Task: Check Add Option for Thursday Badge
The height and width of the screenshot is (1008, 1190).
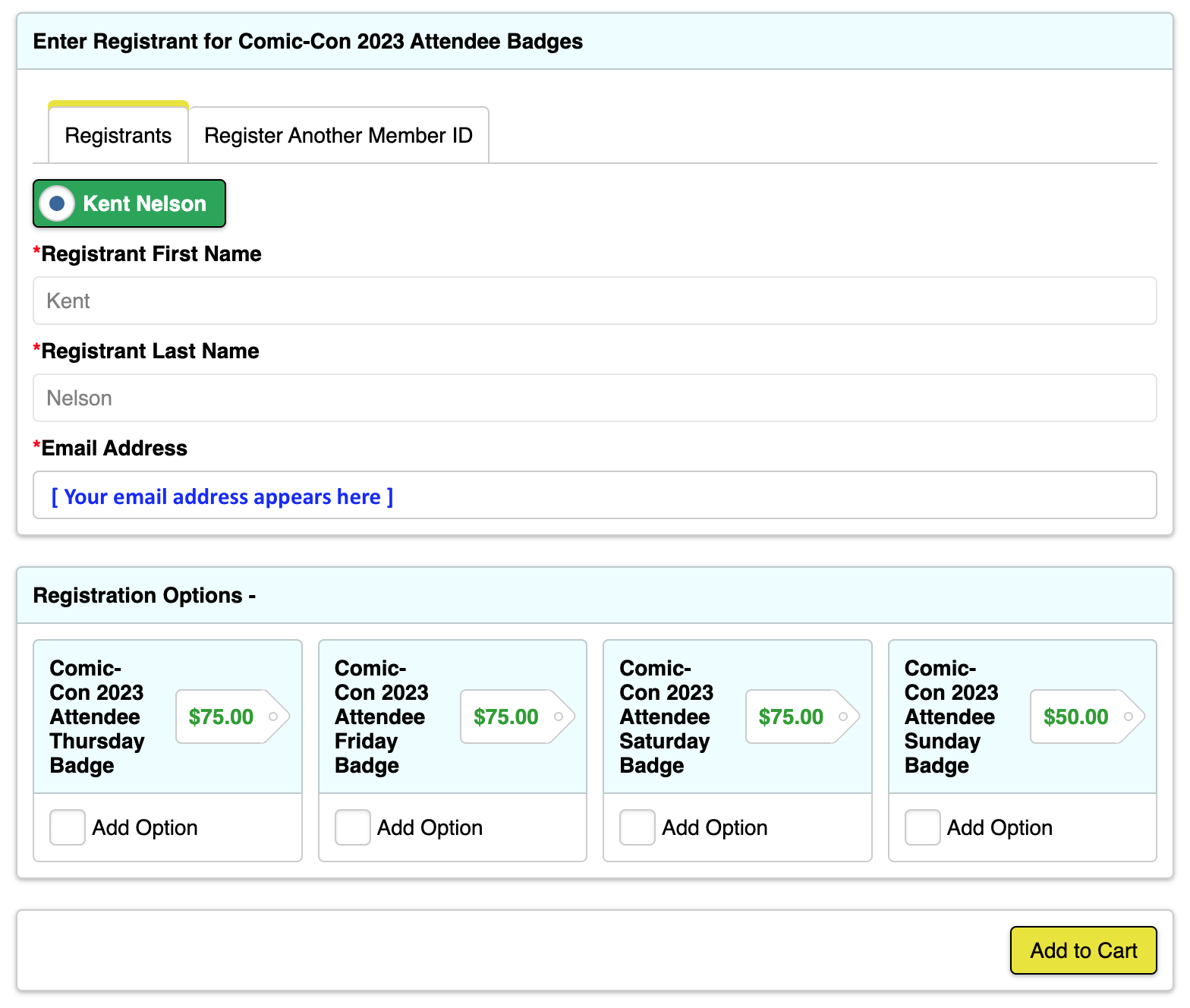Action: [68, 827]
